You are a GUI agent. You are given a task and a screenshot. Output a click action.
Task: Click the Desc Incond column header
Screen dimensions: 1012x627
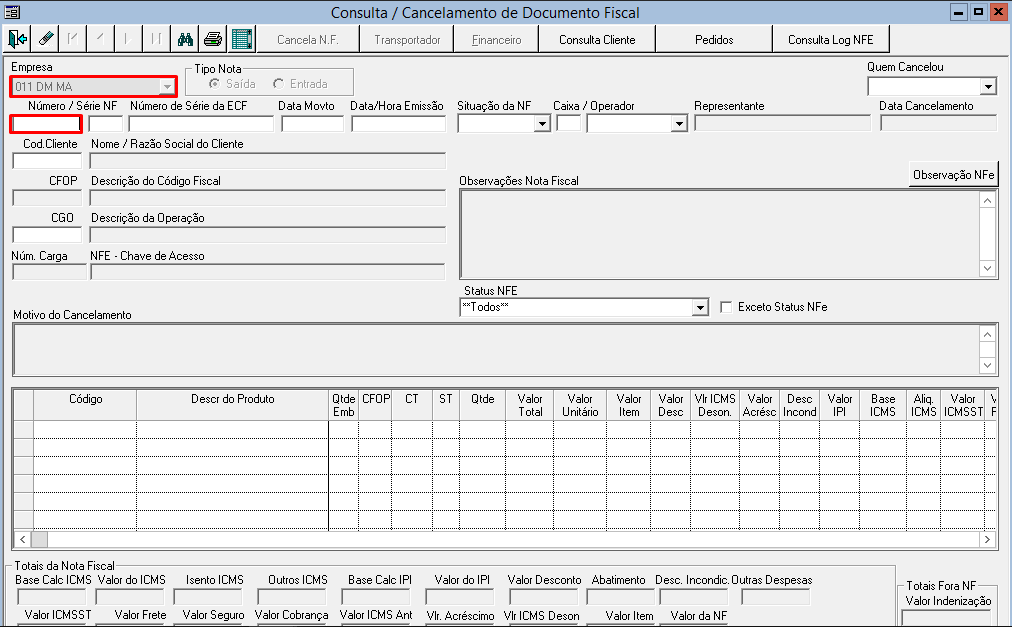(800, 406)
